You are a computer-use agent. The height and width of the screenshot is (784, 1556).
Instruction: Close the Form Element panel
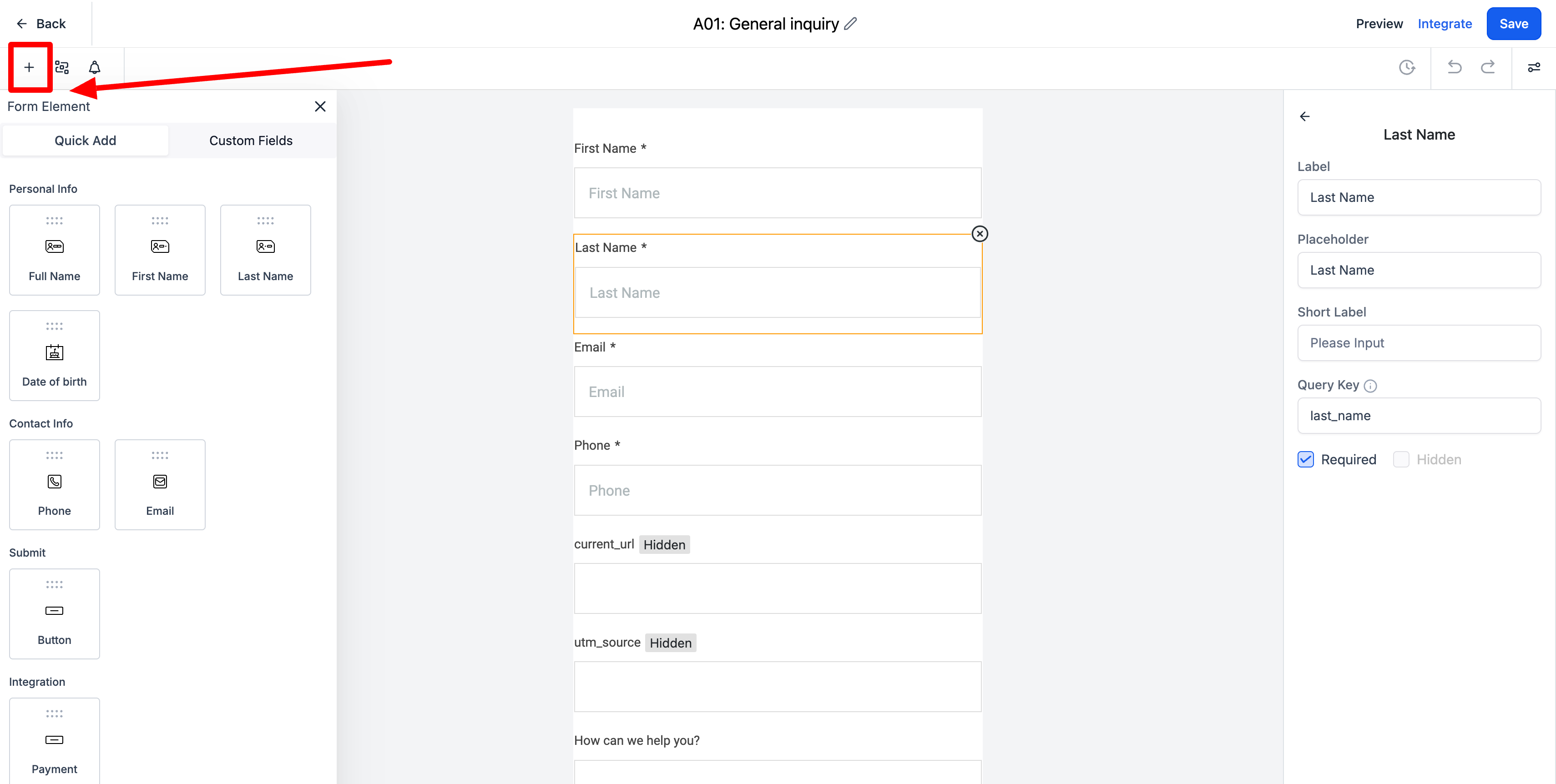[x=320, y=106]
